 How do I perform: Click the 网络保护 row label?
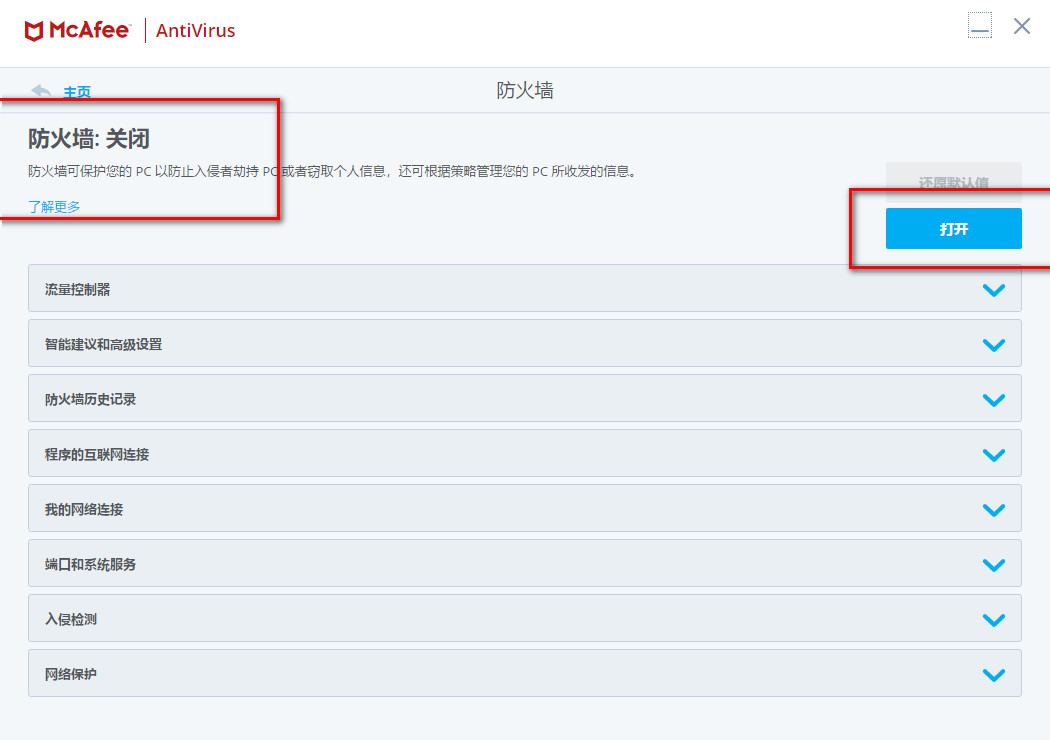71,674
